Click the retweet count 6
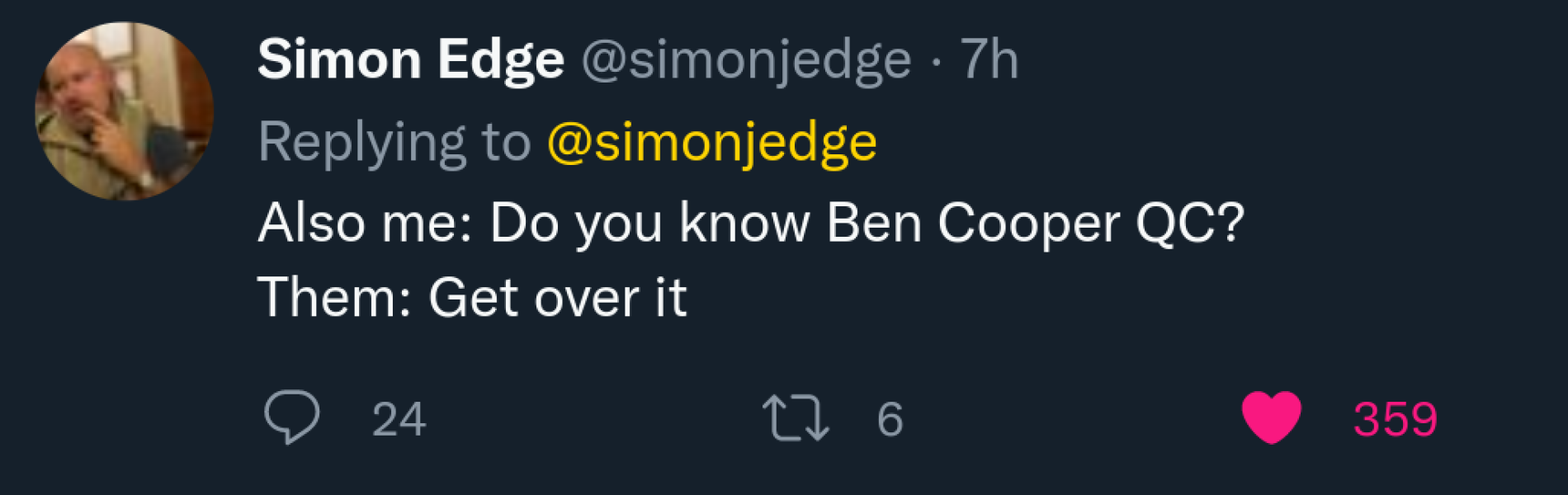 pos(890,419)
